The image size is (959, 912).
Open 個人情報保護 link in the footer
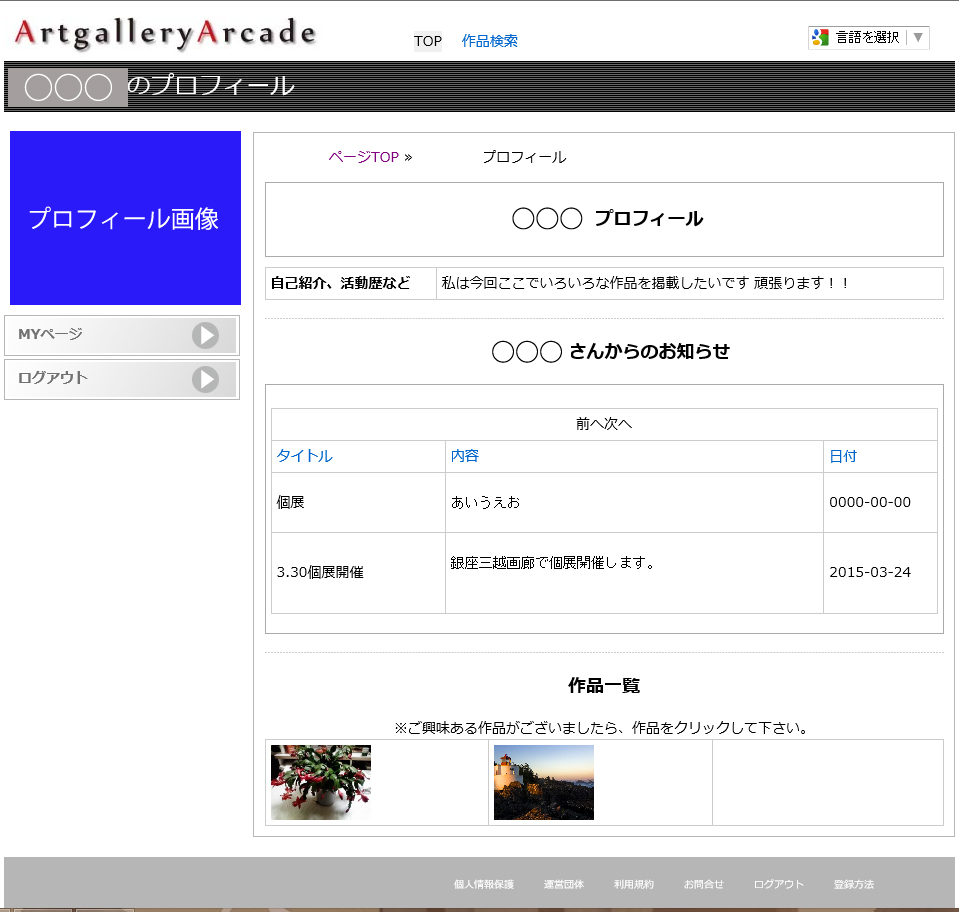[x=483, y=885]
